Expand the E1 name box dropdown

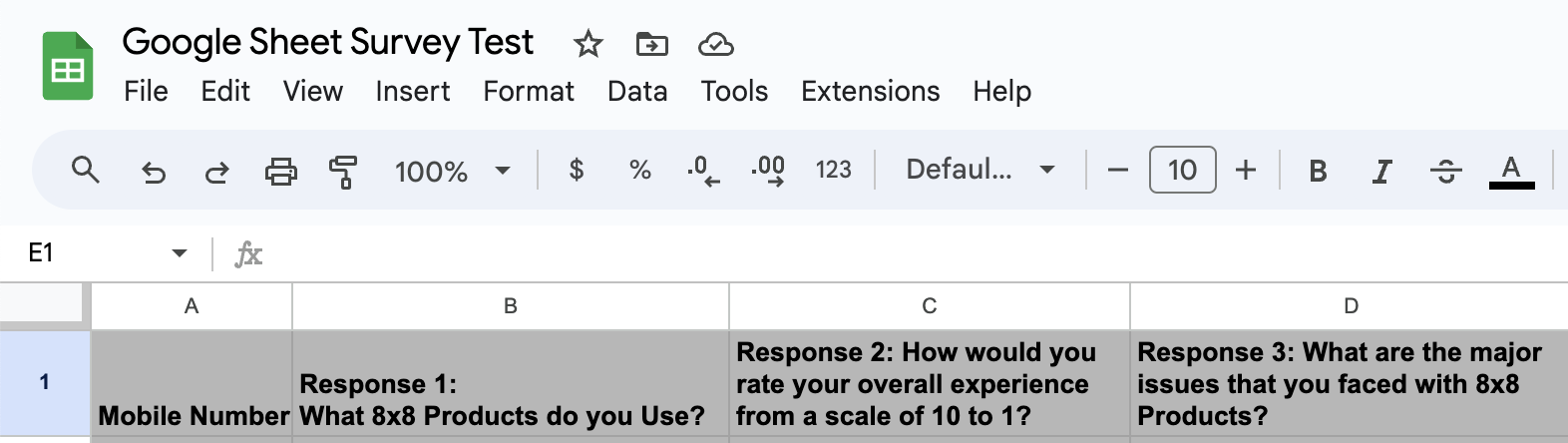coord(180,253)
